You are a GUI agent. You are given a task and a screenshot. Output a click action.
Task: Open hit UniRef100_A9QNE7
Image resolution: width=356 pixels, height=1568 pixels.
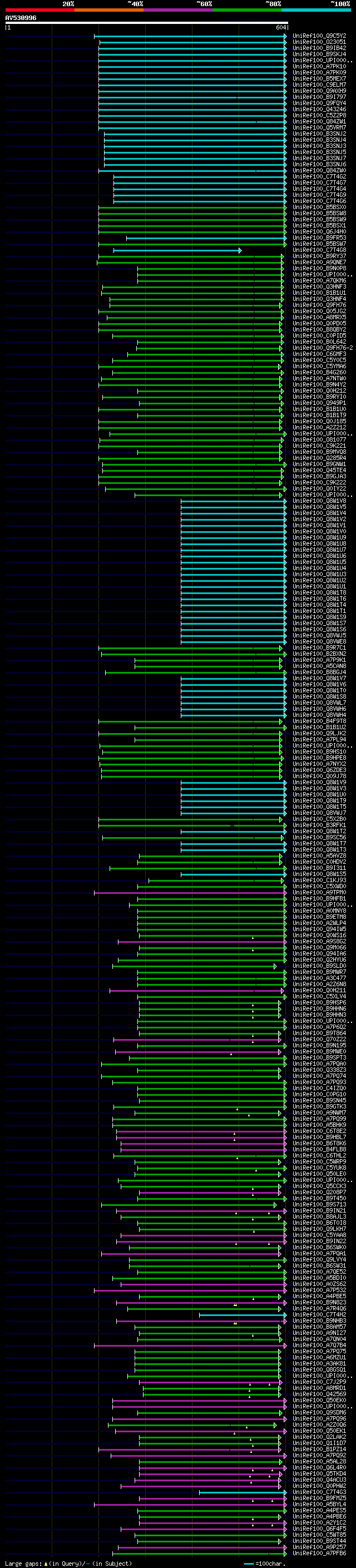319,263
